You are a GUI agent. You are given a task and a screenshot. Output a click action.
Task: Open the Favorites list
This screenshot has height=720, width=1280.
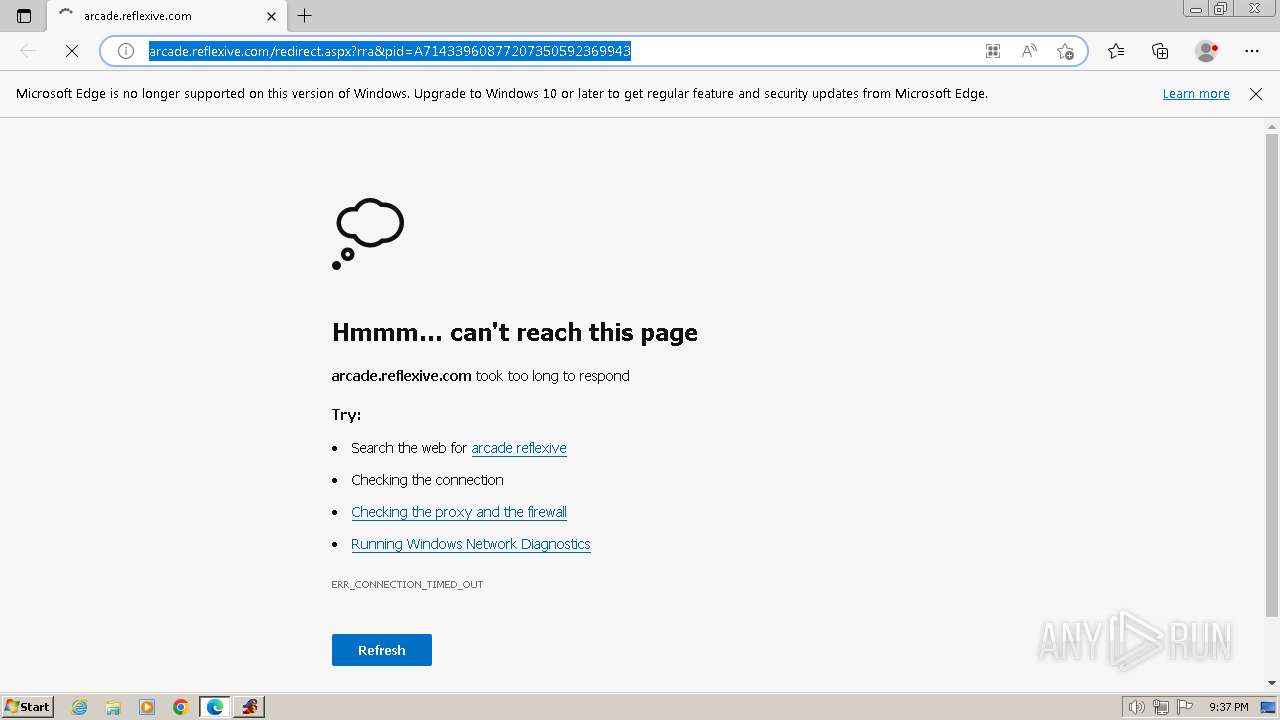point(1116,51)
